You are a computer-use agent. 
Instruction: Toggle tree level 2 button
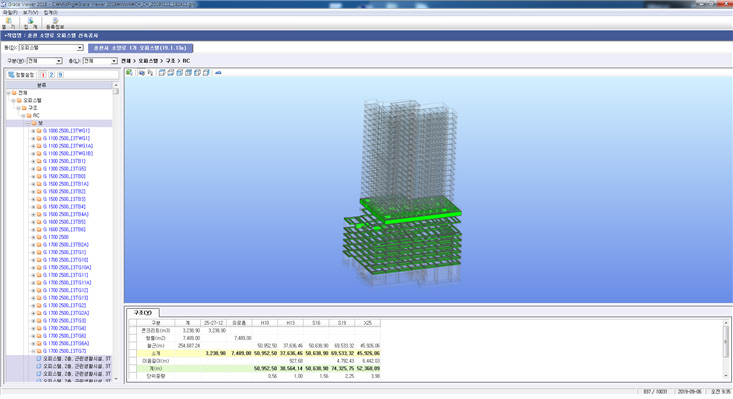coord(51,75)
